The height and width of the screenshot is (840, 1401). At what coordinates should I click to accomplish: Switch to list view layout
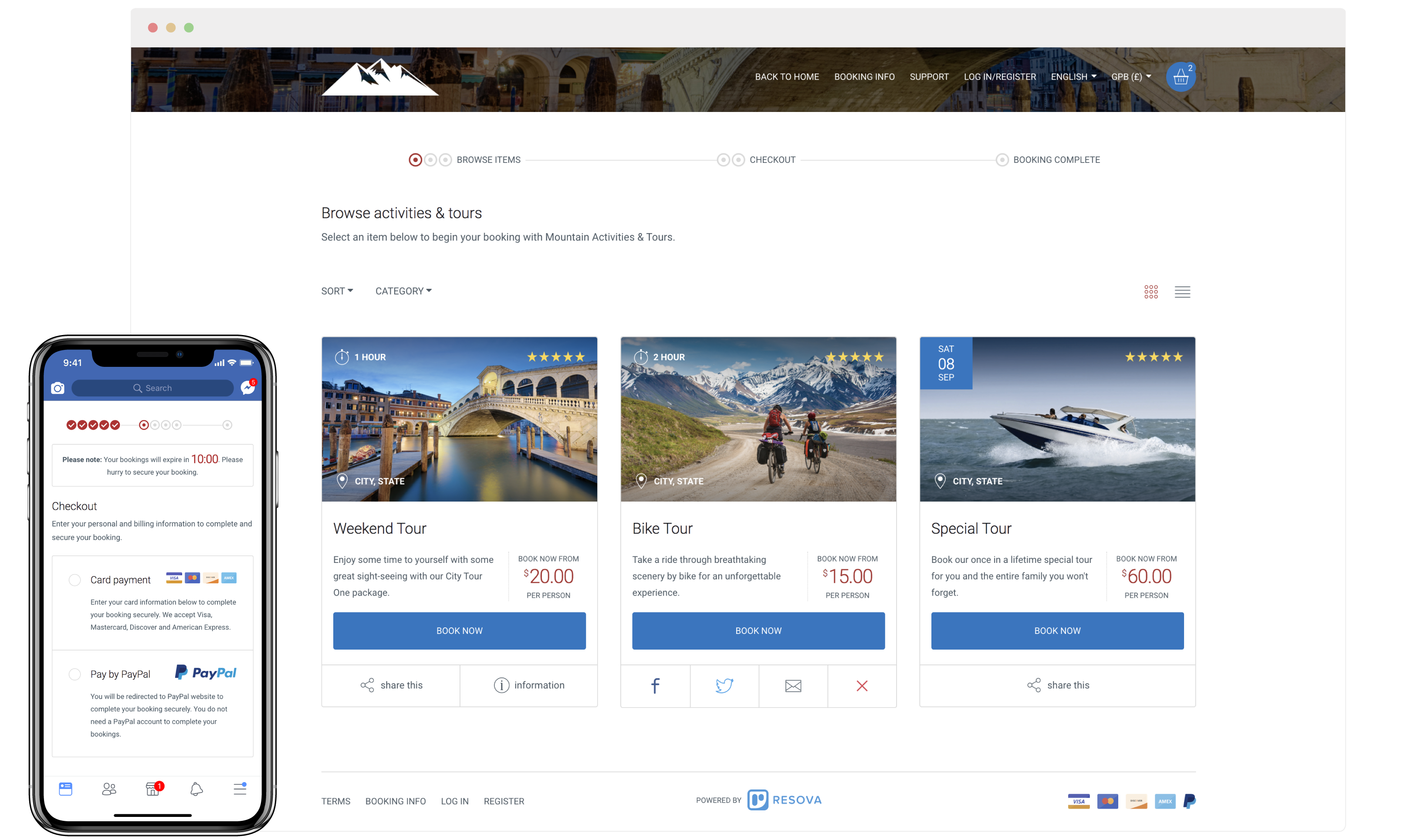1182,292
